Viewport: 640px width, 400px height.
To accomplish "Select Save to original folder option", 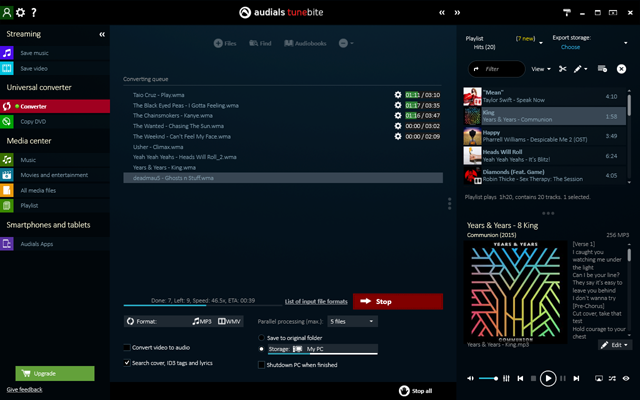I will coord(262,339).
